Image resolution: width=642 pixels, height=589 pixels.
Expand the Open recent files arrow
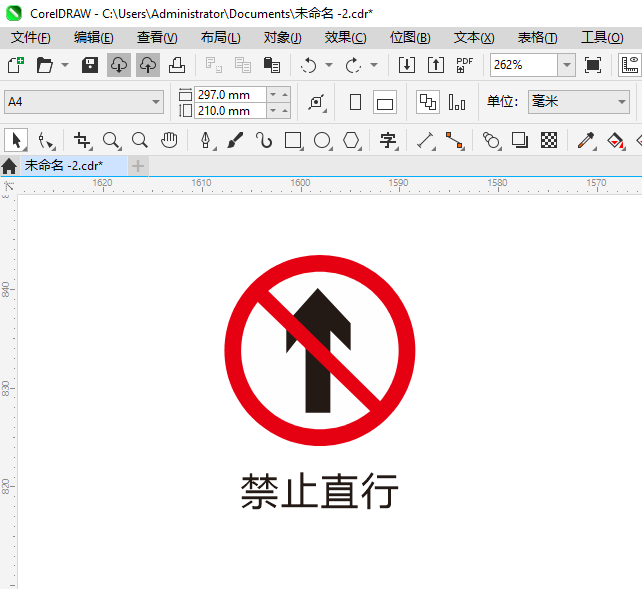[x=65, y=65]
